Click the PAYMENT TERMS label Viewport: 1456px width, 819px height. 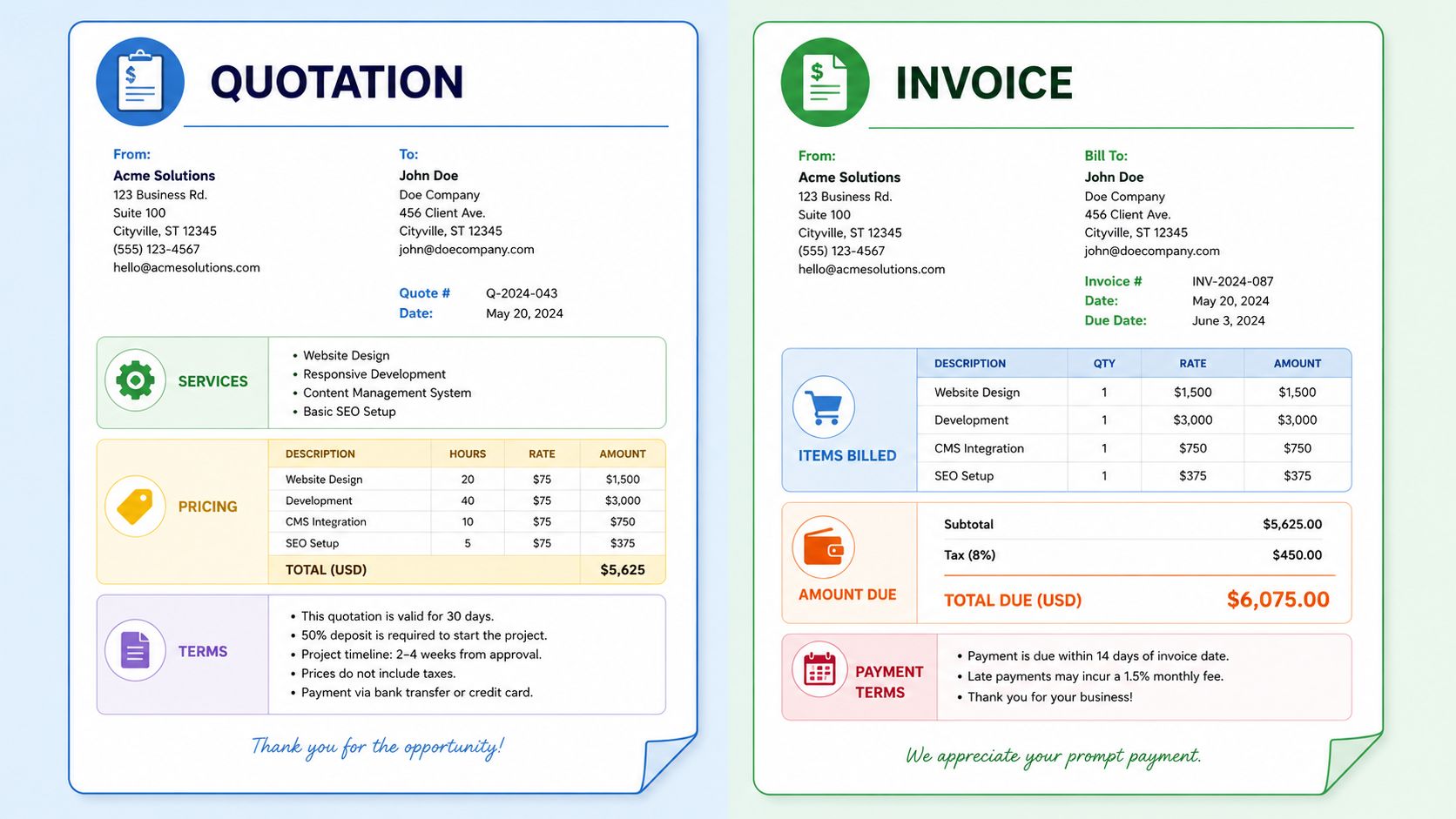point(889,682)
